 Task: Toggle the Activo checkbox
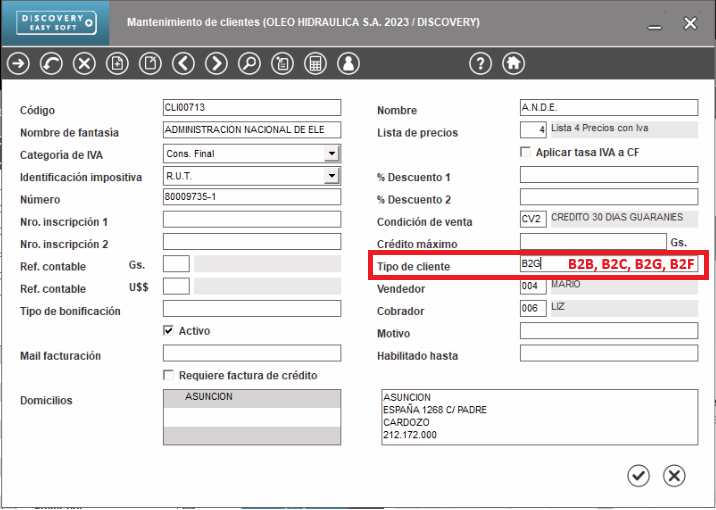tap(169, 331)
